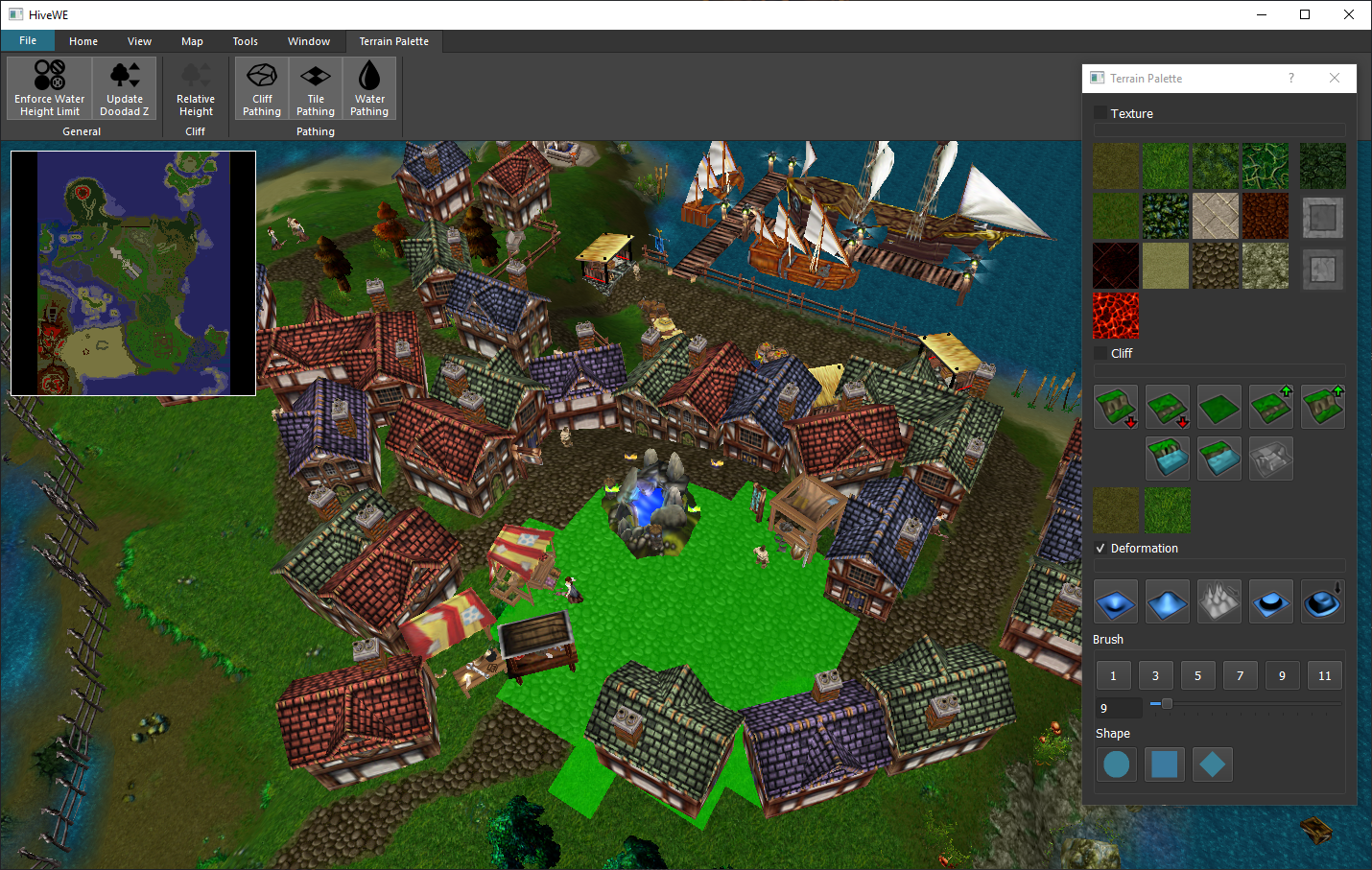1372x870 pixels.
Task: Select lower cliff by one level tool
Action: point(1168,407)
